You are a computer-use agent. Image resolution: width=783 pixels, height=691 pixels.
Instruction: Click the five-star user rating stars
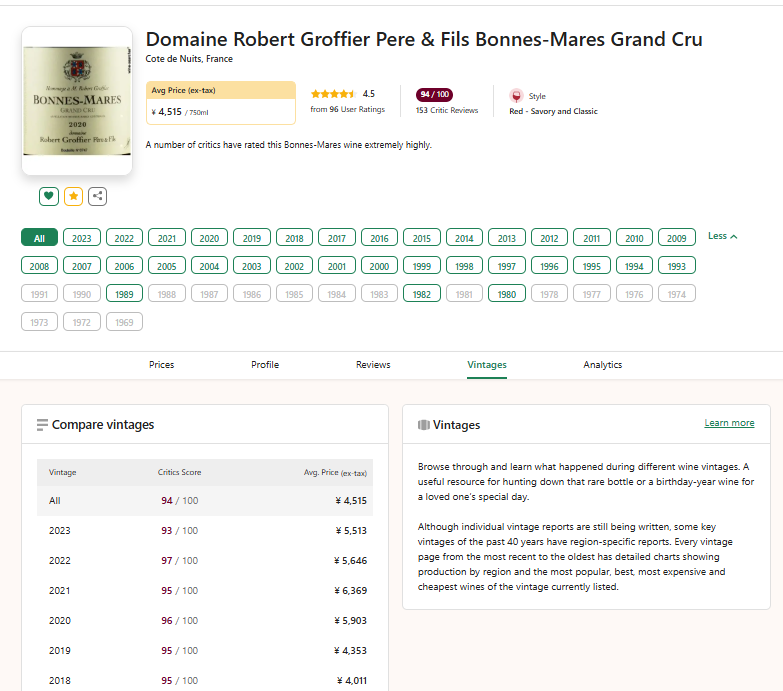[332, 94]
